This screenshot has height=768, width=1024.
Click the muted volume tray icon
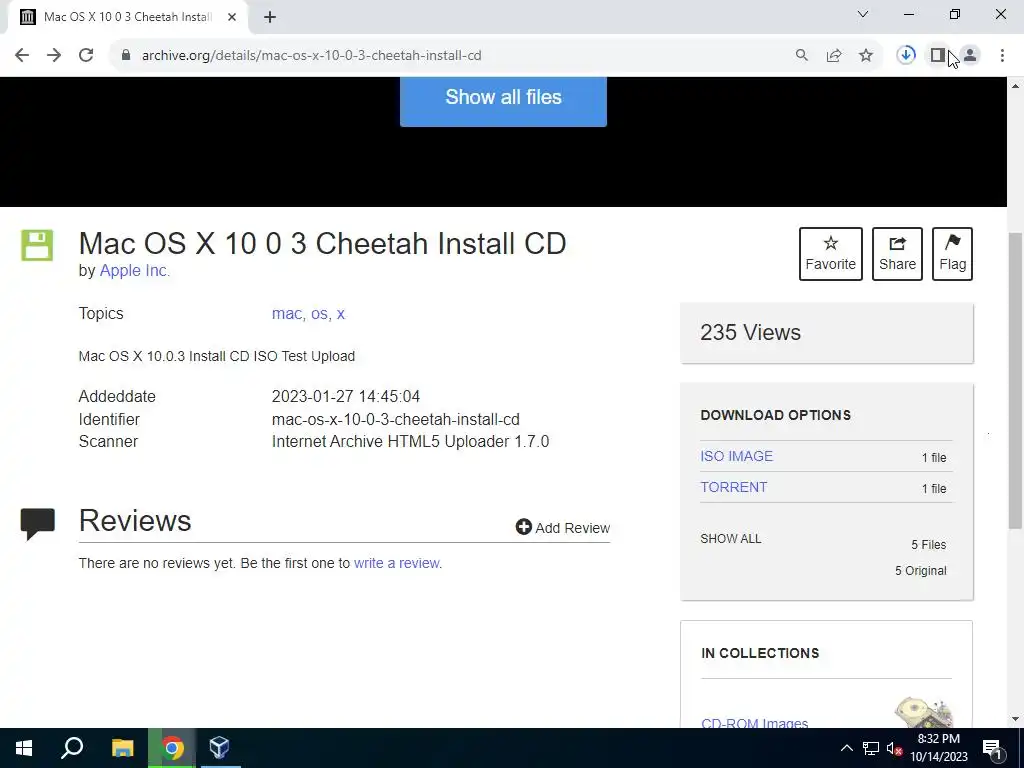(895, 748)
